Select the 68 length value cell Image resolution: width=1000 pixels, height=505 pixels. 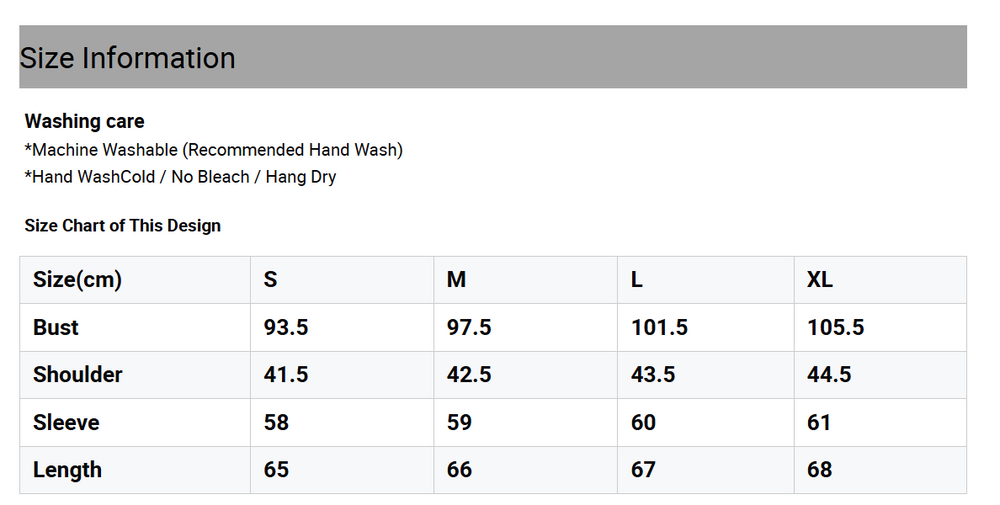(x=881, y=470)
